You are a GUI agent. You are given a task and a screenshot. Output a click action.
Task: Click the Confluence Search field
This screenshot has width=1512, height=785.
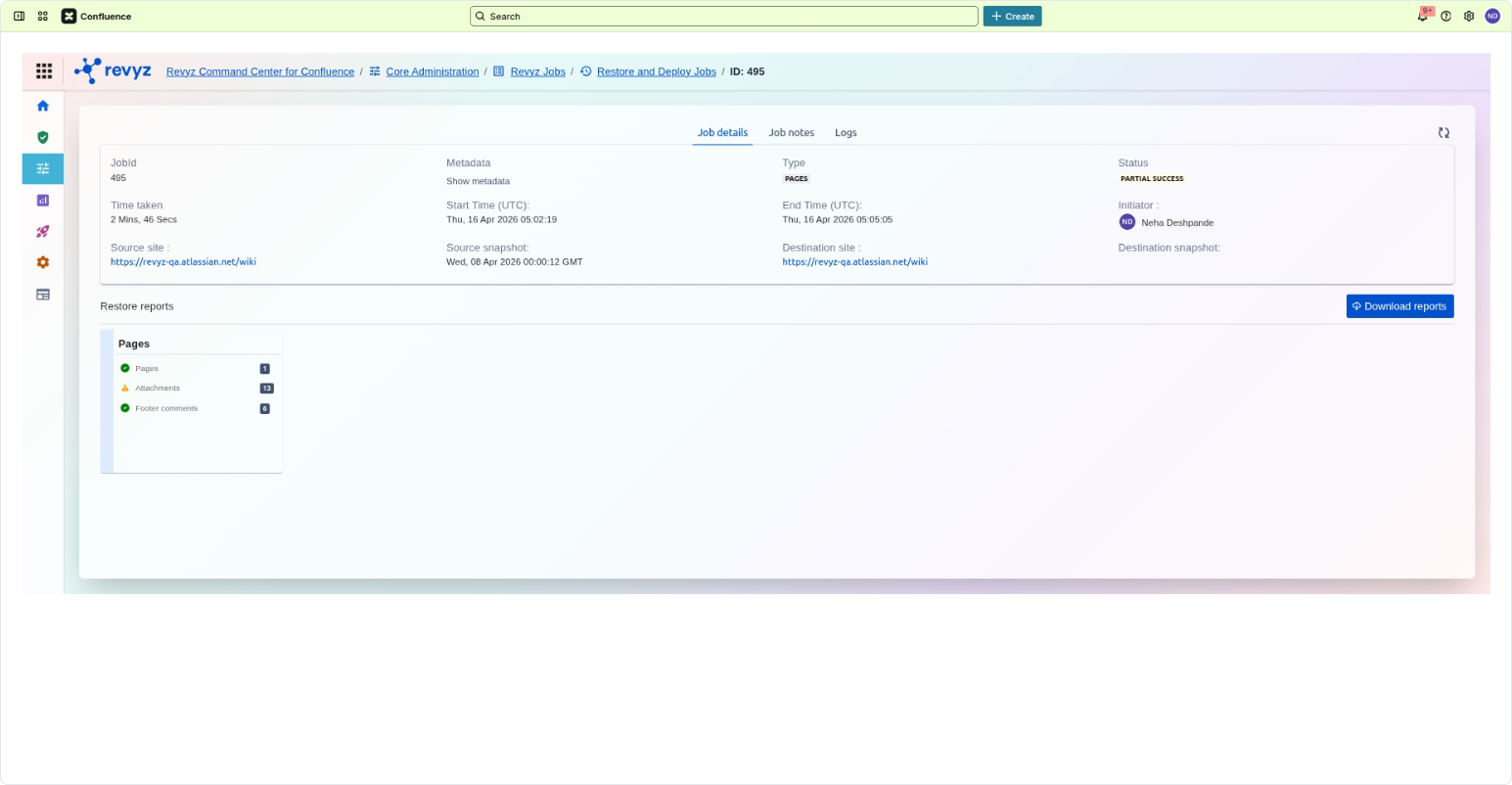724,17
